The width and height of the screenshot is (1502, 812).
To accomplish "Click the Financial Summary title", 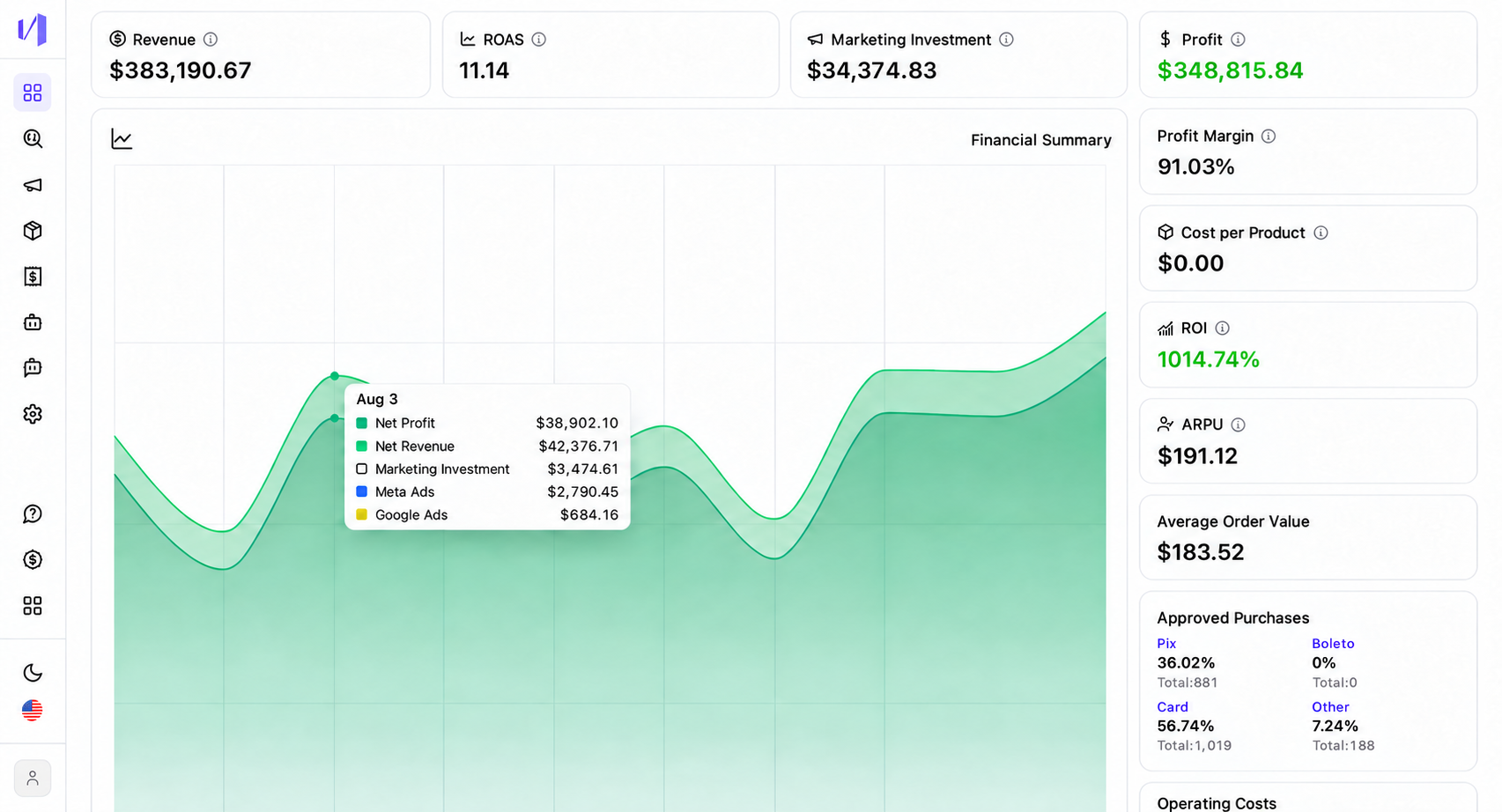I will click(x=1041, y=140).
